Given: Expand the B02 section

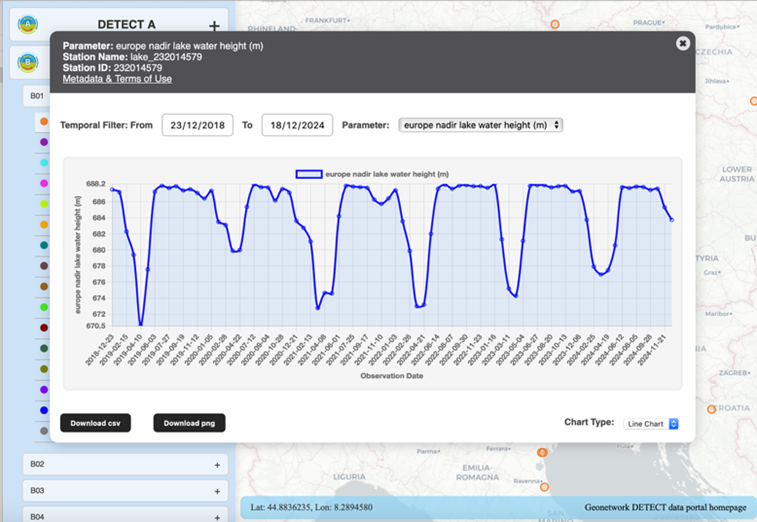Looking at the screenshot, I should click(x=216, y=465).
